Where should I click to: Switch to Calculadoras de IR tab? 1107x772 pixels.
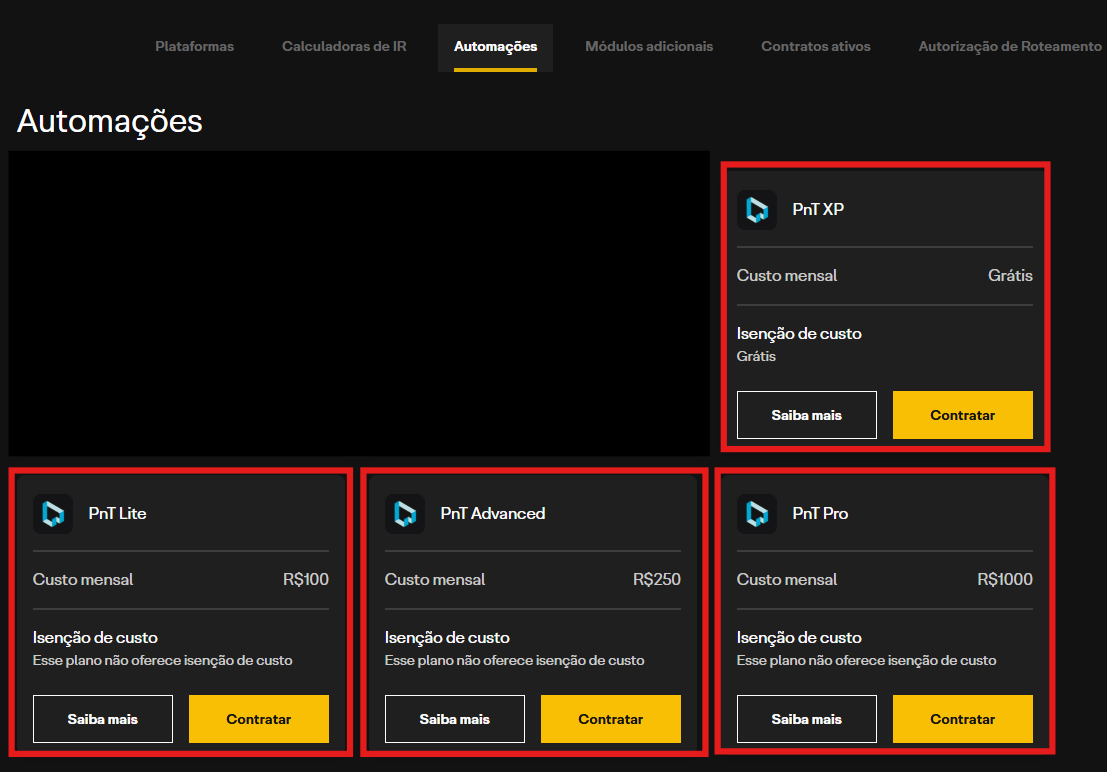(344, 47)
